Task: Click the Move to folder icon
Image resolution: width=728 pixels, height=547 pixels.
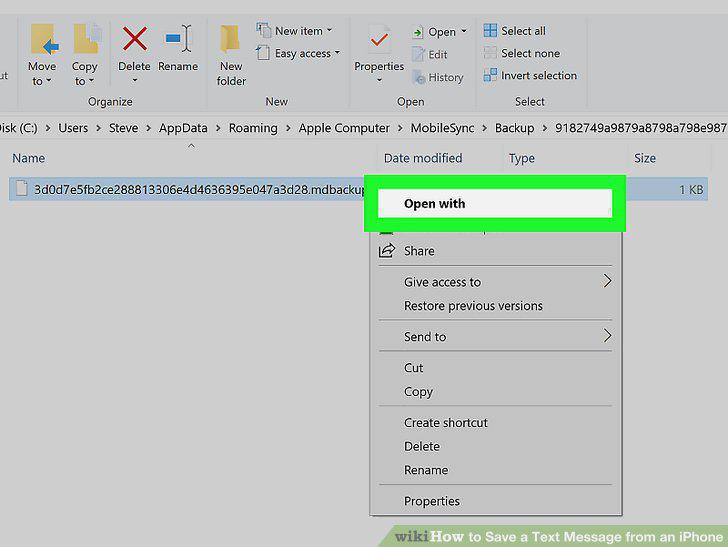Action: pos(44,39)
